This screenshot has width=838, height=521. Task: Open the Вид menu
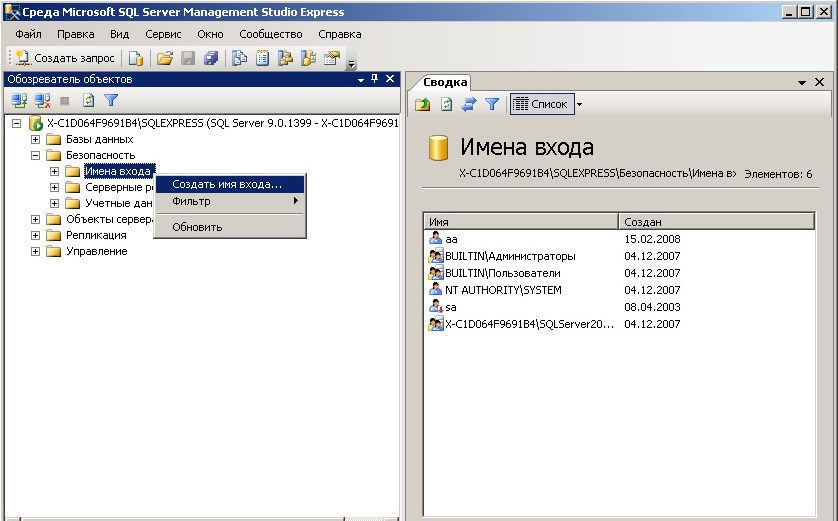(120, 34)
